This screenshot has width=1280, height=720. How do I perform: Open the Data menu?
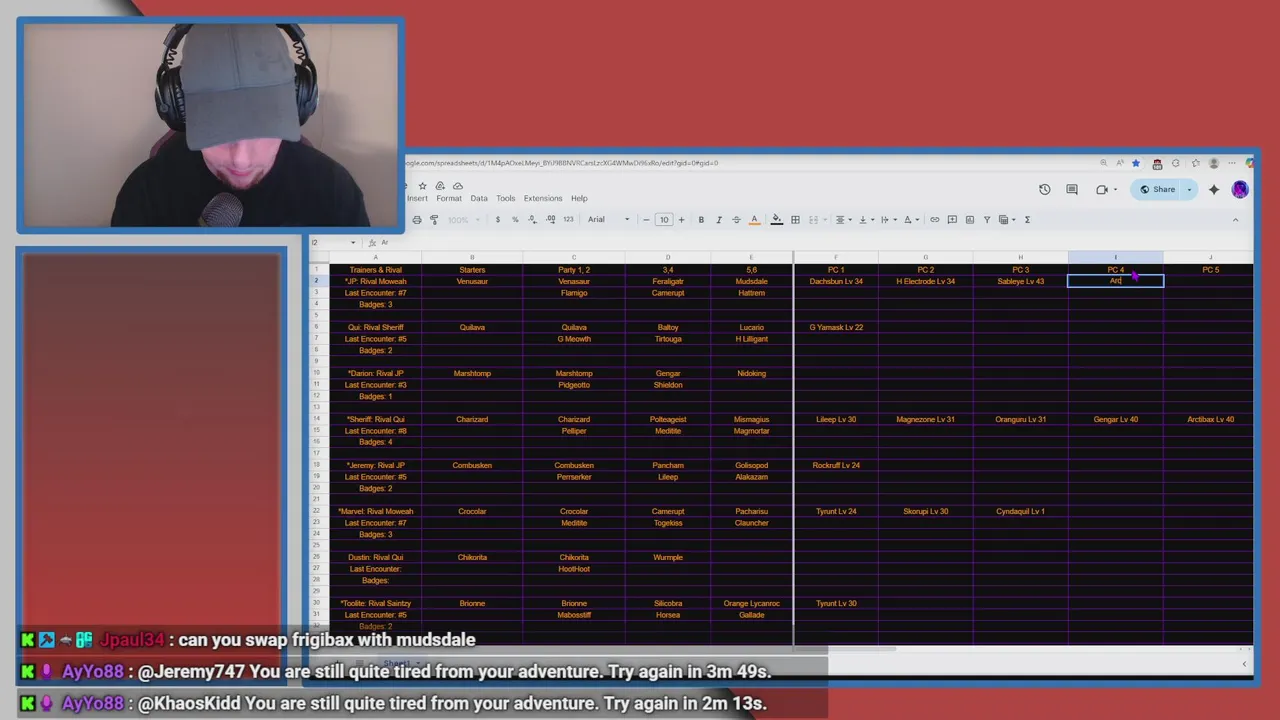click(479, 198)
